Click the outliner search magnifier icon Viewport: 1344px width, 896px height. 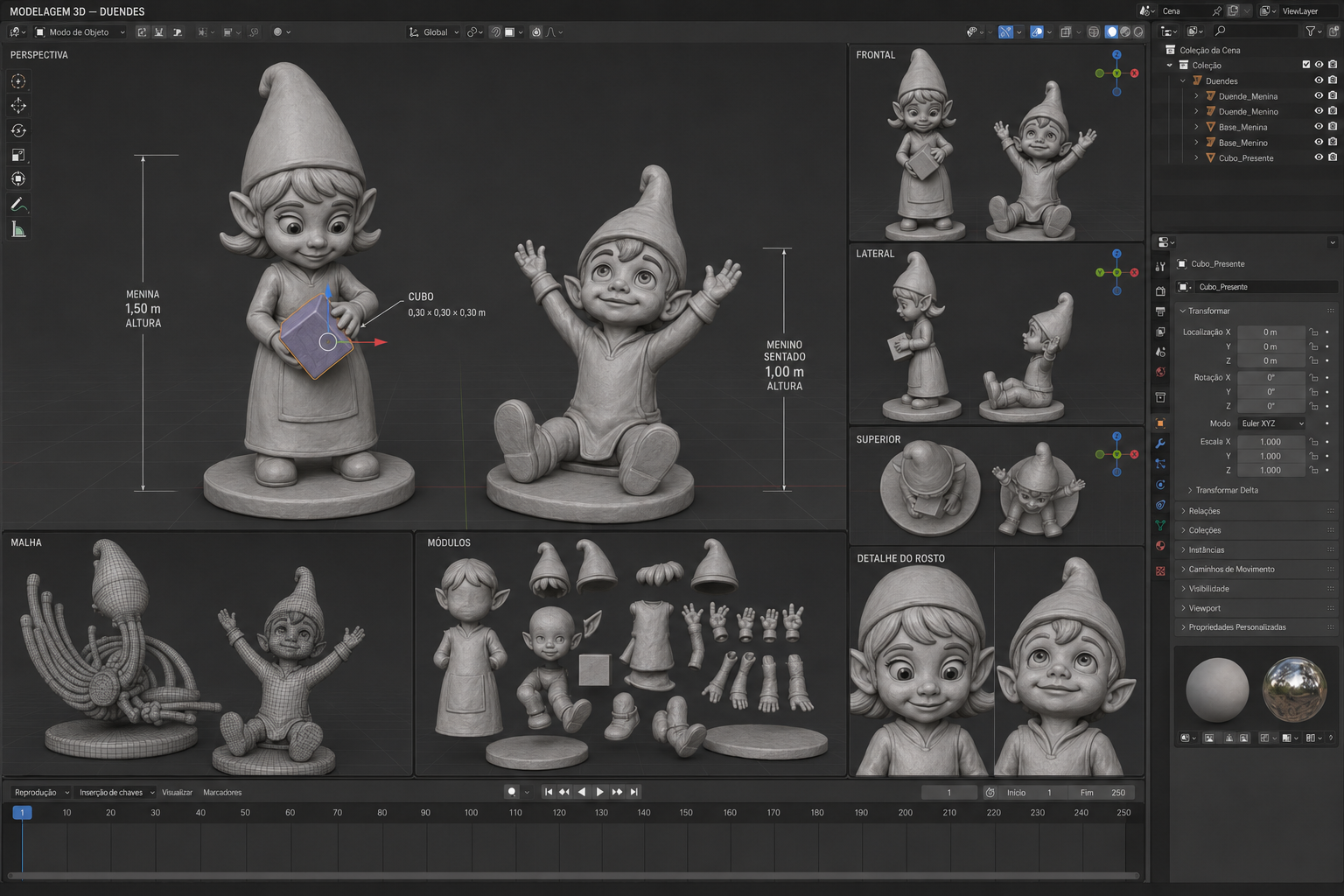point(1221,31)
